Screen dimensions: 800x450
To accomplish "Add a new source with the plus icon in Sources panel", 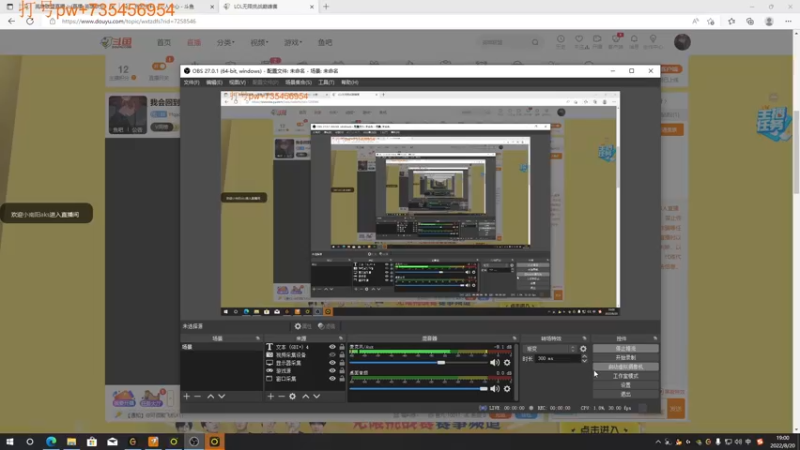I will tap(270, 396).
